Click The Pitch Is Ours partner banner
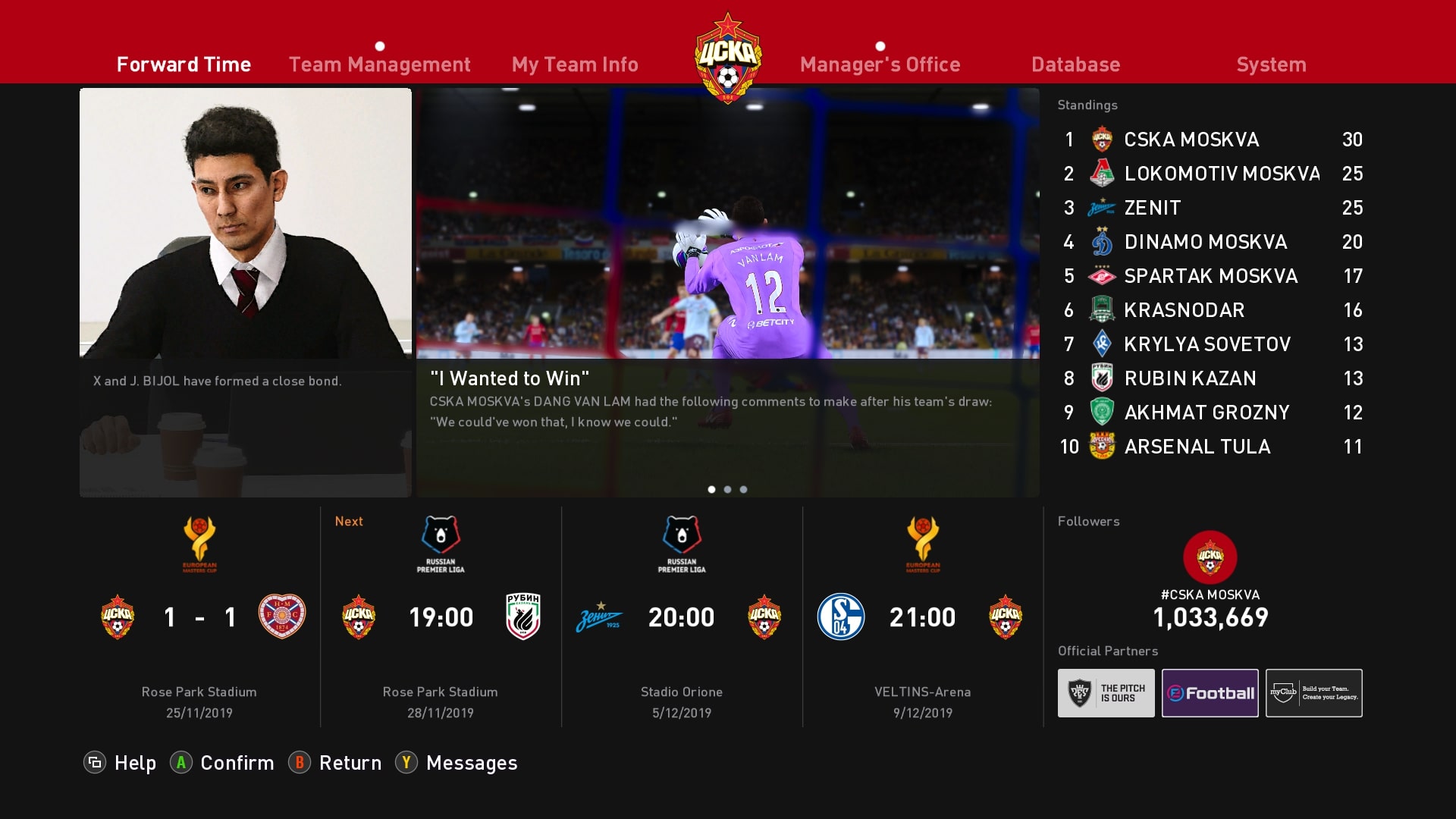1456x819 pixels. pyautogui.click(x=1106, y=693)
